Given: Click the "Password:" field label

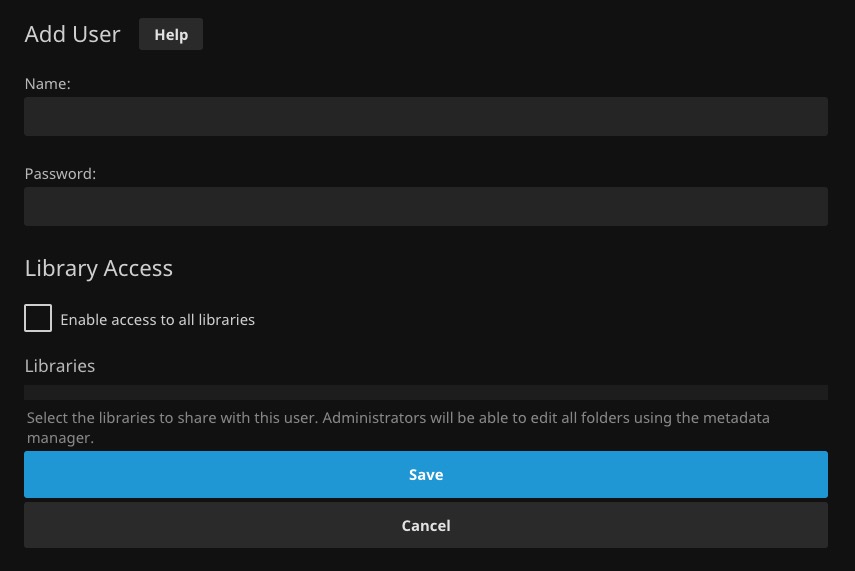Looking at the screenshot, I should 60,173.
